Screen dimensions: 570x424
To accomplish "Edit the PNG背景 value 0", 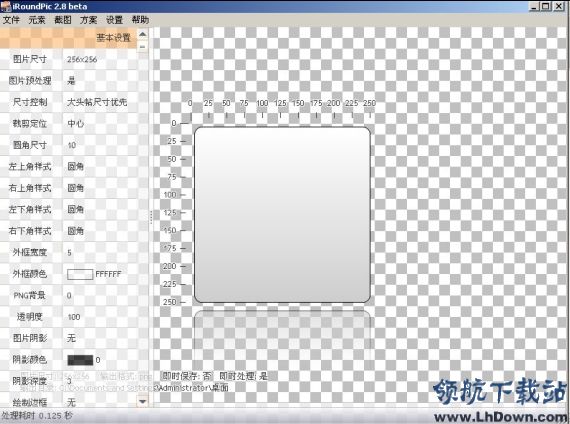I will click(69, 296).
